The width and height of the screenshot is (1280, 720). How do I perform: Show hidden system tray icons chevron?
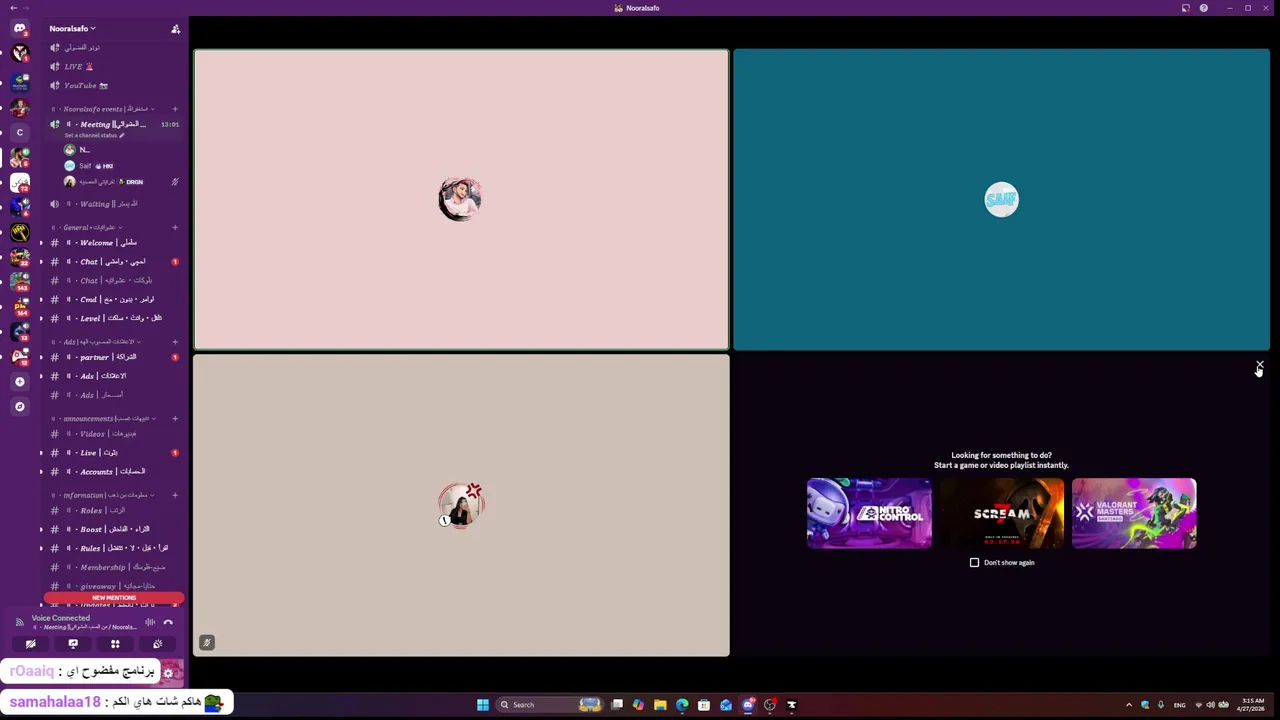1129,705
